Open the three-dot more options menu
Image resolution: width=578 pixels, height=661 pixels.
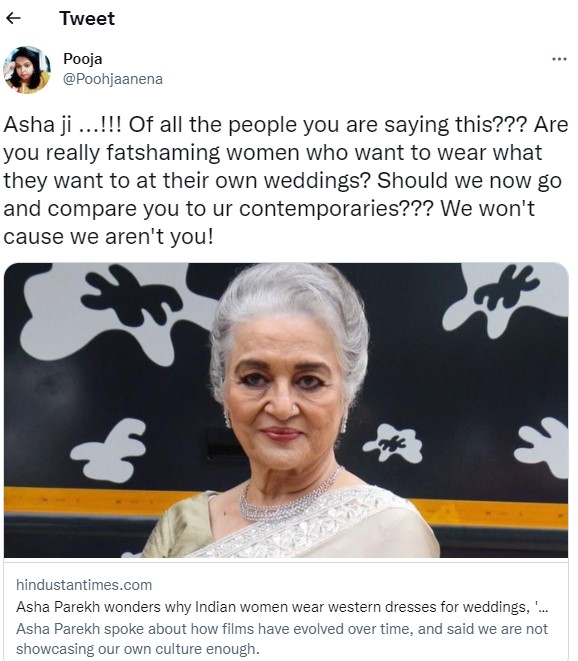pyautogui.click(x=559, y=59)
